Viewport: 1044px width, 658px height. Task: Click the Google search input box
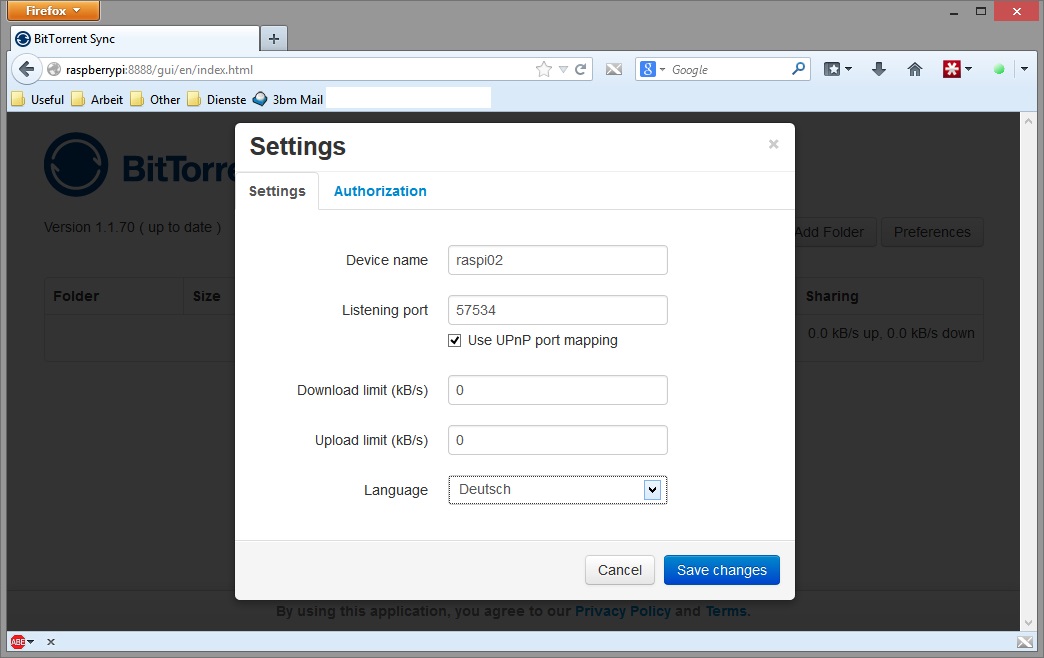[729, 69]
